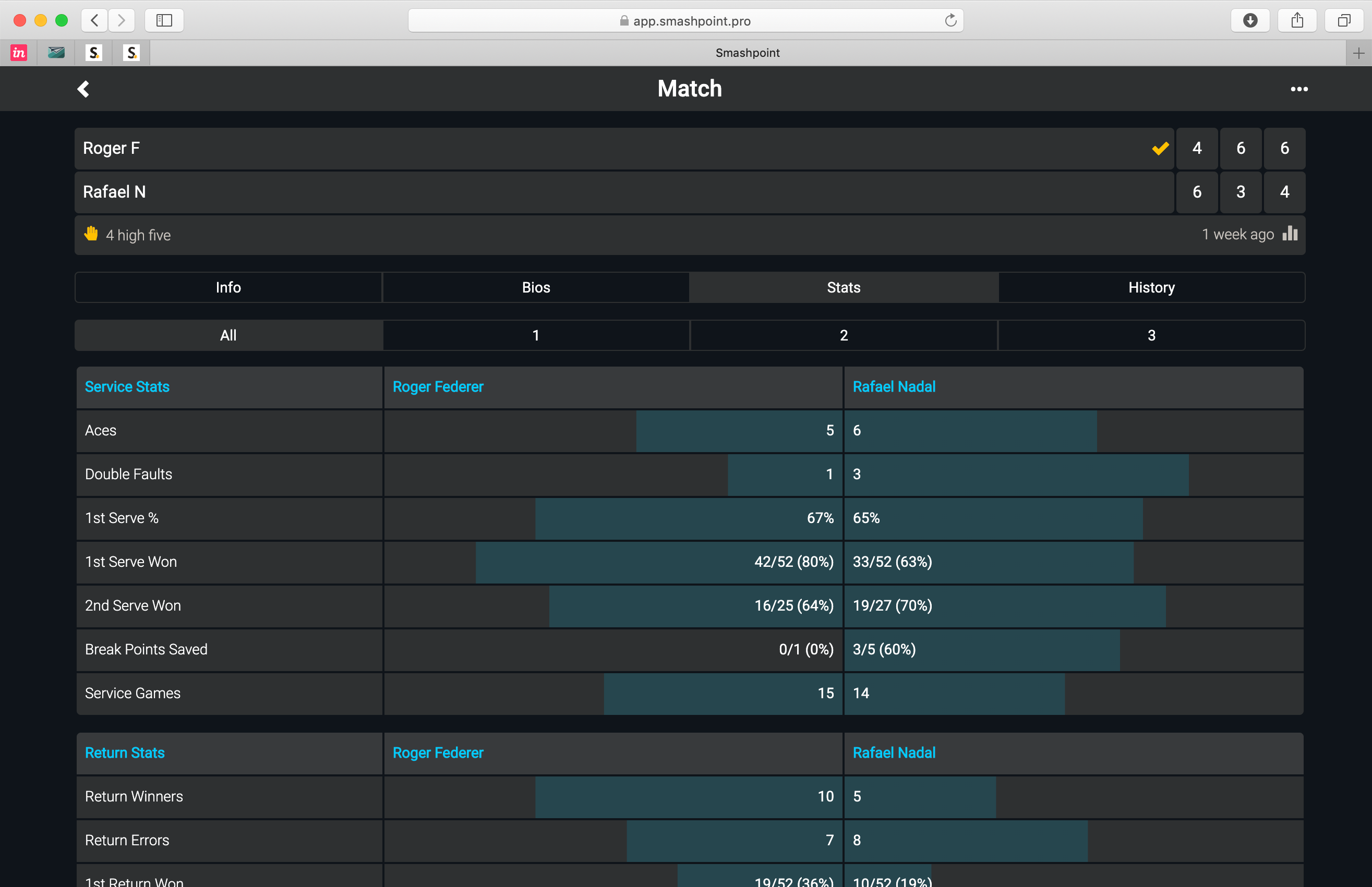This screenshot has height=887, width=1372.
Task: Switch to the Info tab
Action: click(x=228, y=287)
